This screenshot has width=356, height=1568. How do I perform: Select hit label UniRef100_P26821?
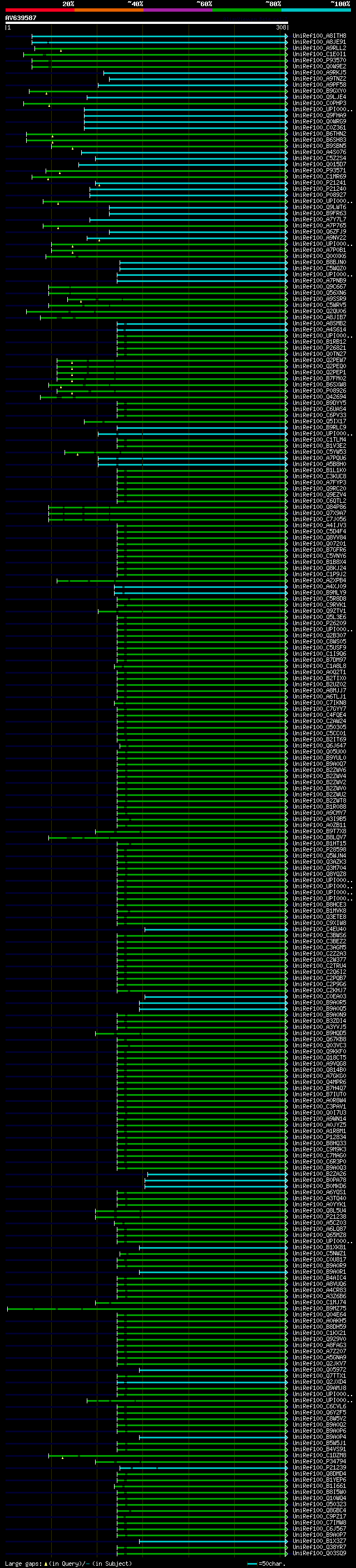pyautogui.click(x=319, y=348)
